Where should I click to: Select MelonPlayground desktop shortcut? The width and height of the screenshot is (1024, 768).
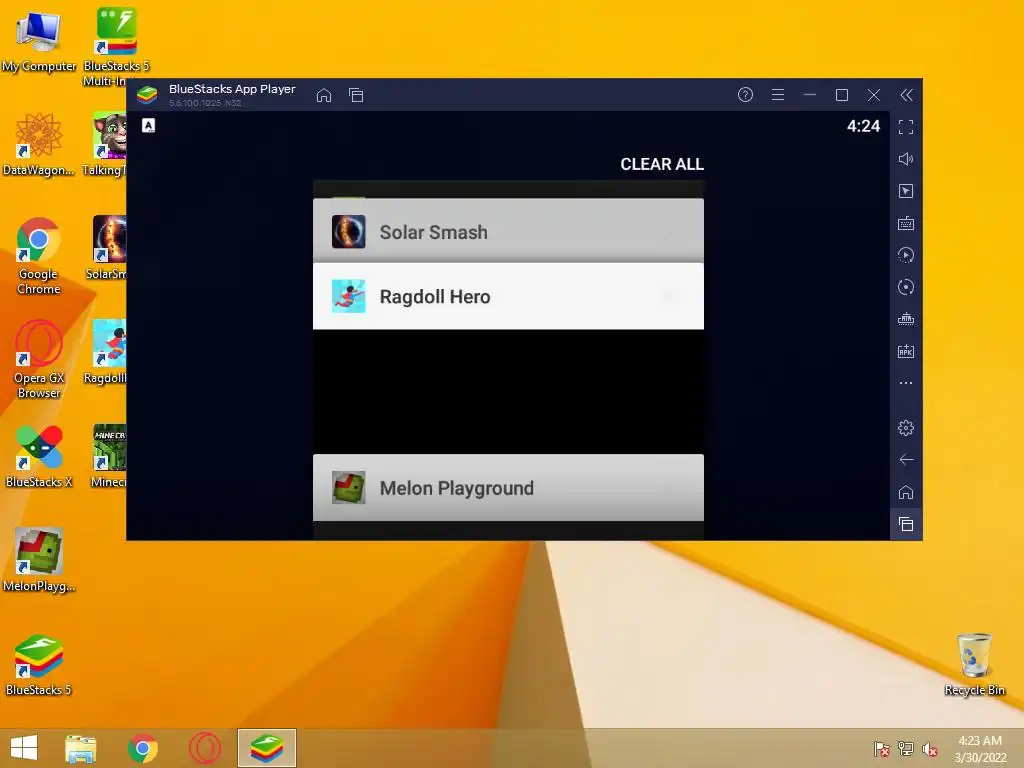pos(39,560)
